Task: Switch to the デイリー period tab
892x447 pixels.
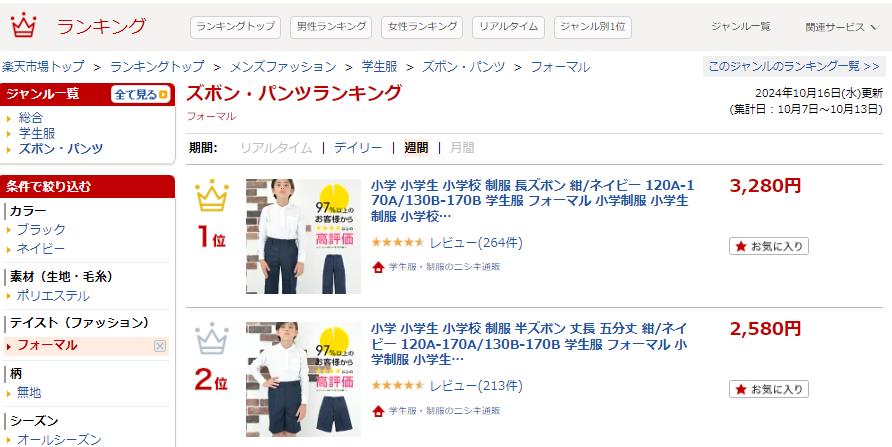Action: click(358, 148)
